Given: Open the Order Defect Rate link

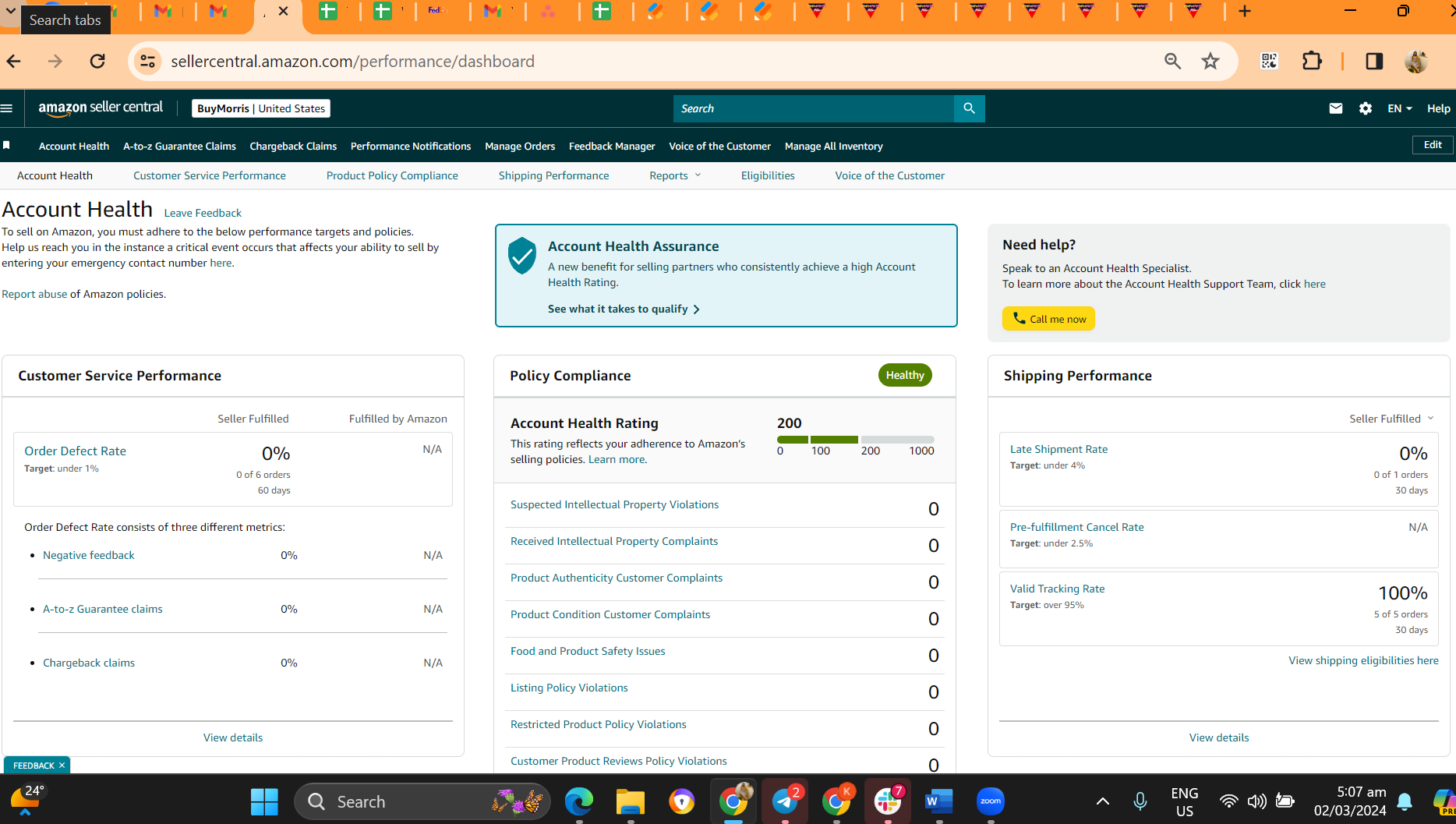Looking at the screenshot, I should [x=75, y=451].
